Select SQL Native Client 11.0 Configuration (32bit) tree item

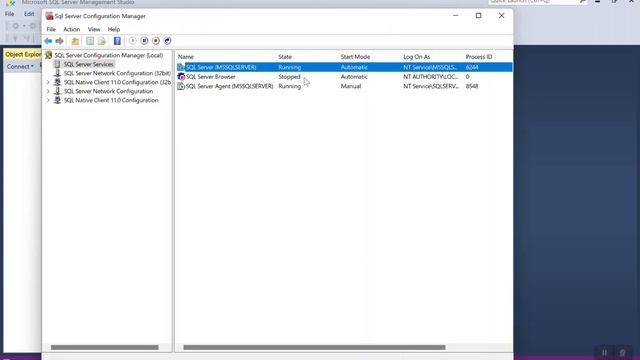click(x=117, y=82)
